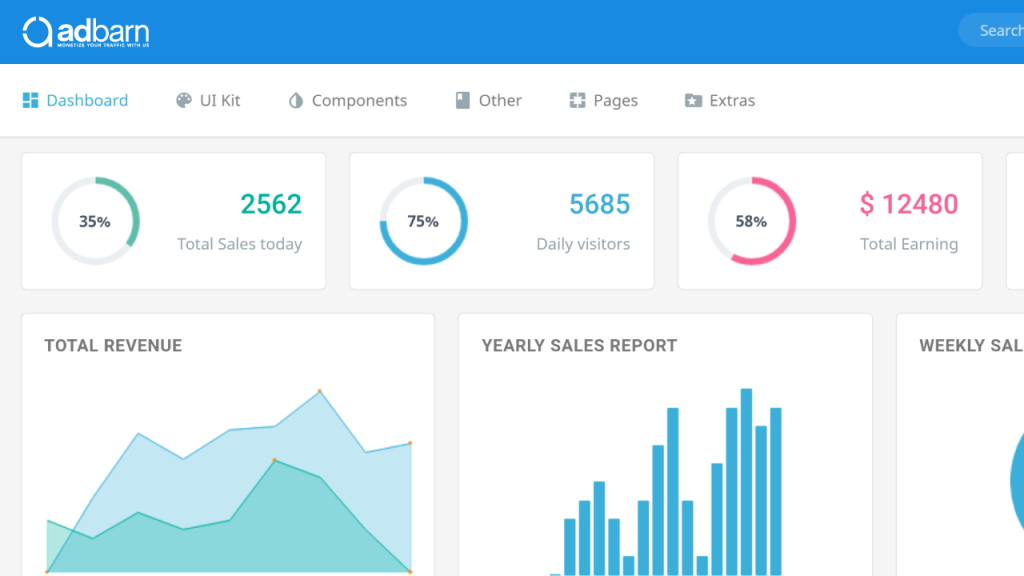Click the Extras star folder icon
This screenshot has height=576, width=1024.
pos(693,100)
